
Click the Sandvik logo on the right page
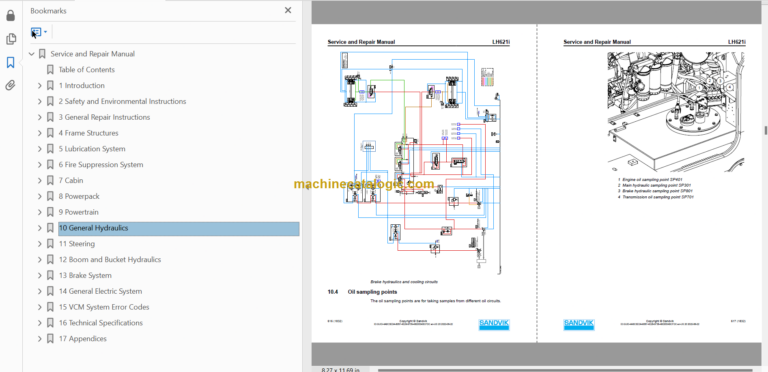click(x=579, y=325)
